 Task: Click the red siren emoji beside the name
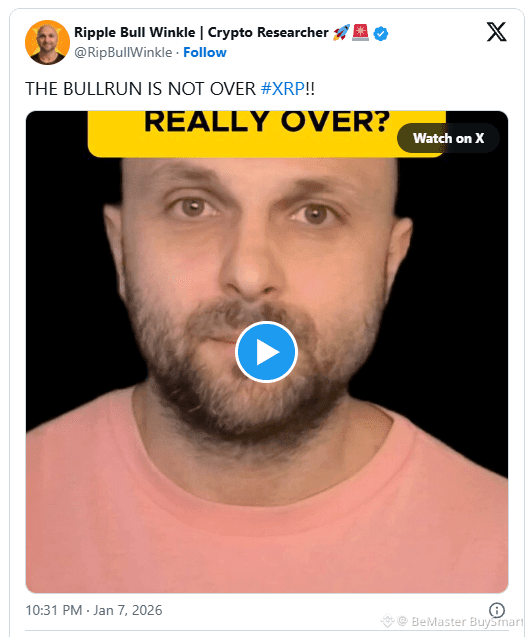tap(360, 32)
